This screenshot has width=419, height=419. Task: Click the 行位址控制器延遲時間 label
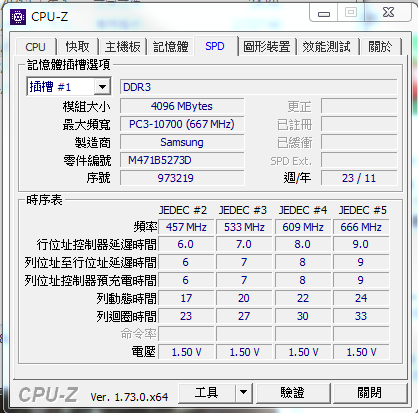[96, 245]
